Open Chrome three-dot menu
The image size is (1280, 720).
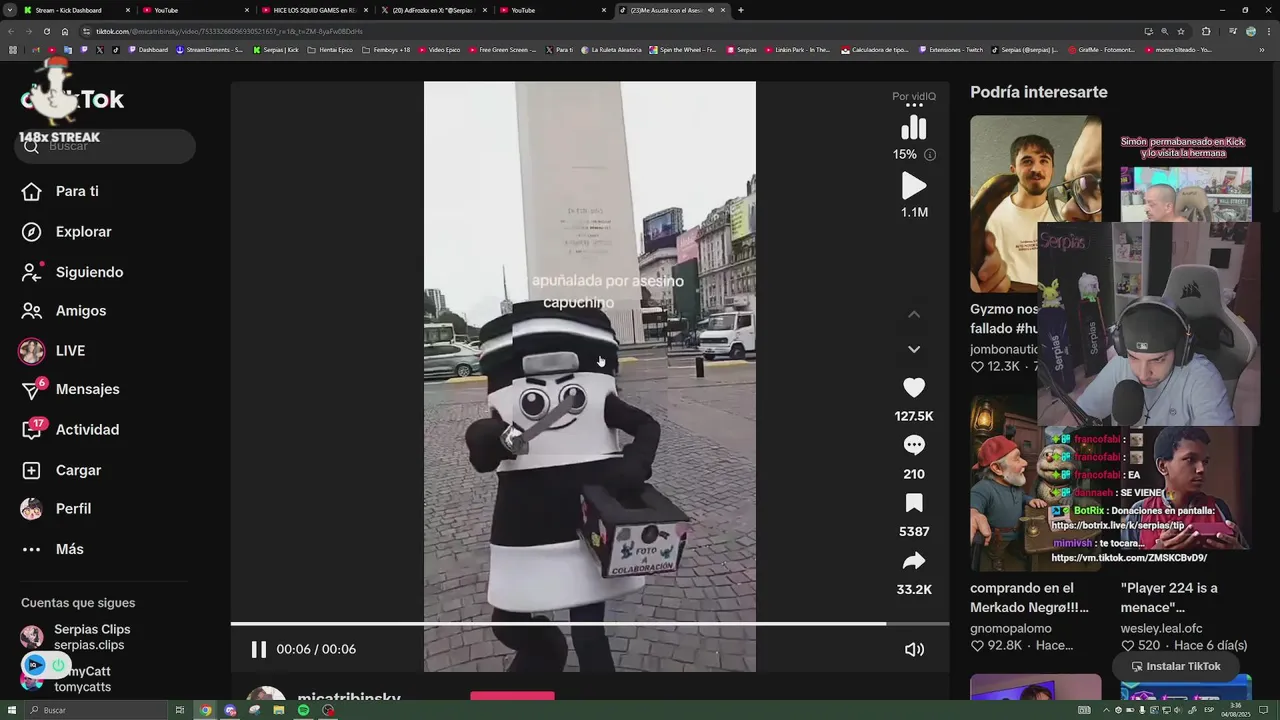(x=1268, y=31)
